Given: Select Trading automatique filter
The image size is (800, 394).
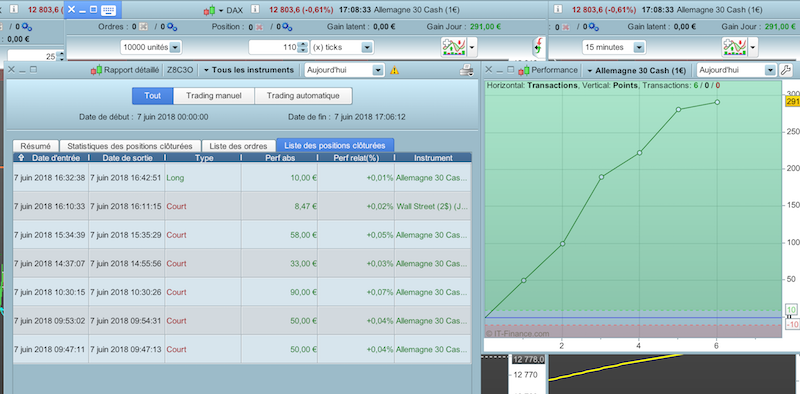Looking at the screenshot, I should click(303, 95).
